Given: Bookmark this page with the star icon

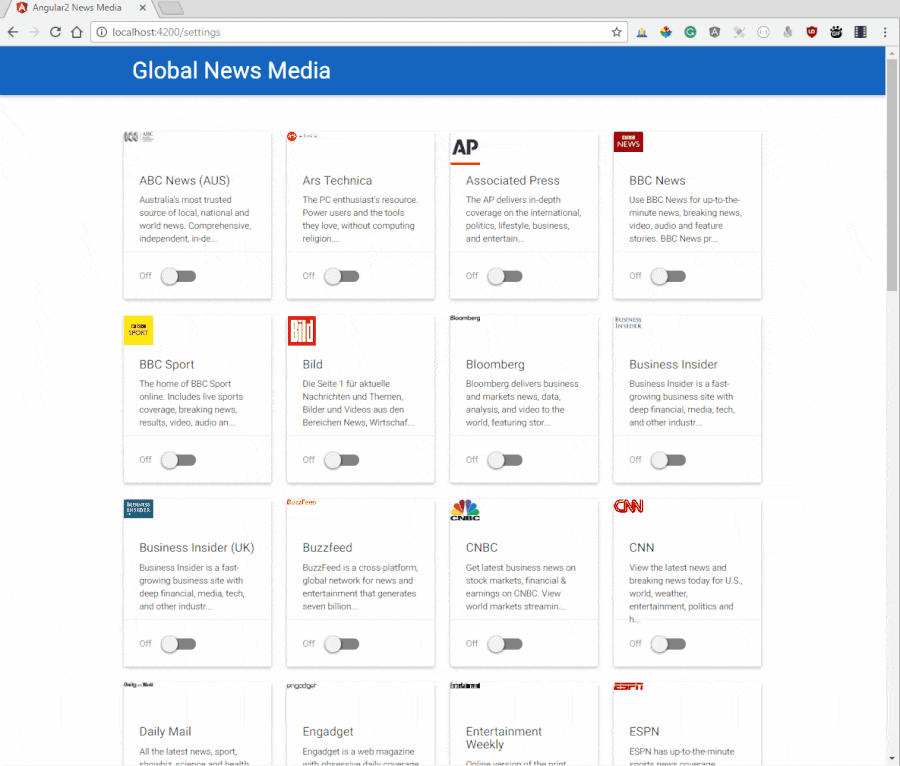Looking at the screenshot, I should (616, 32).
